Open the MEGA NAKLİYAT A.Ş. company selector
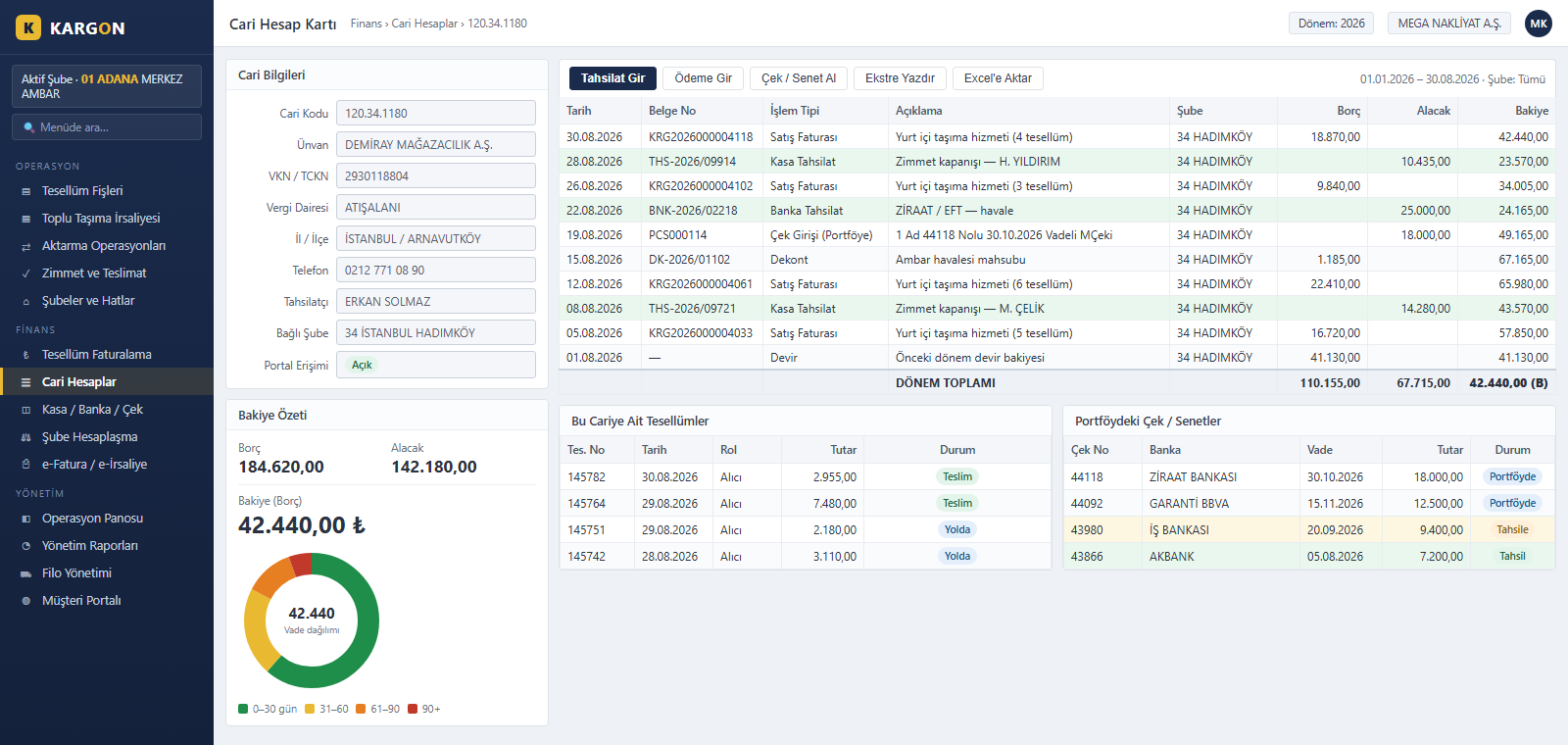This screenshot has height=745, width=1568. tap(1449, 24)
